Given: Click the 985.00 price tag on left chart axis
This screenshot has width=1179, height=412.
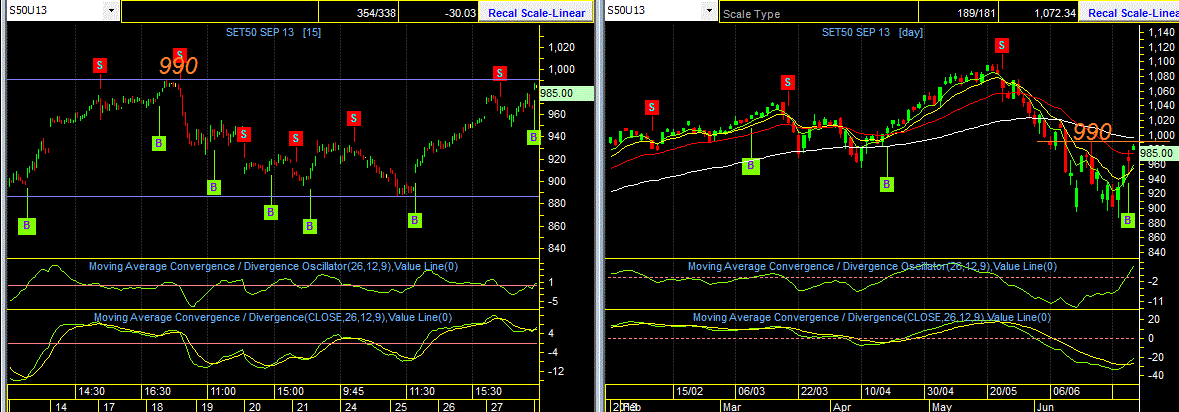Looking at the screenshot, I should click(566, 93).
